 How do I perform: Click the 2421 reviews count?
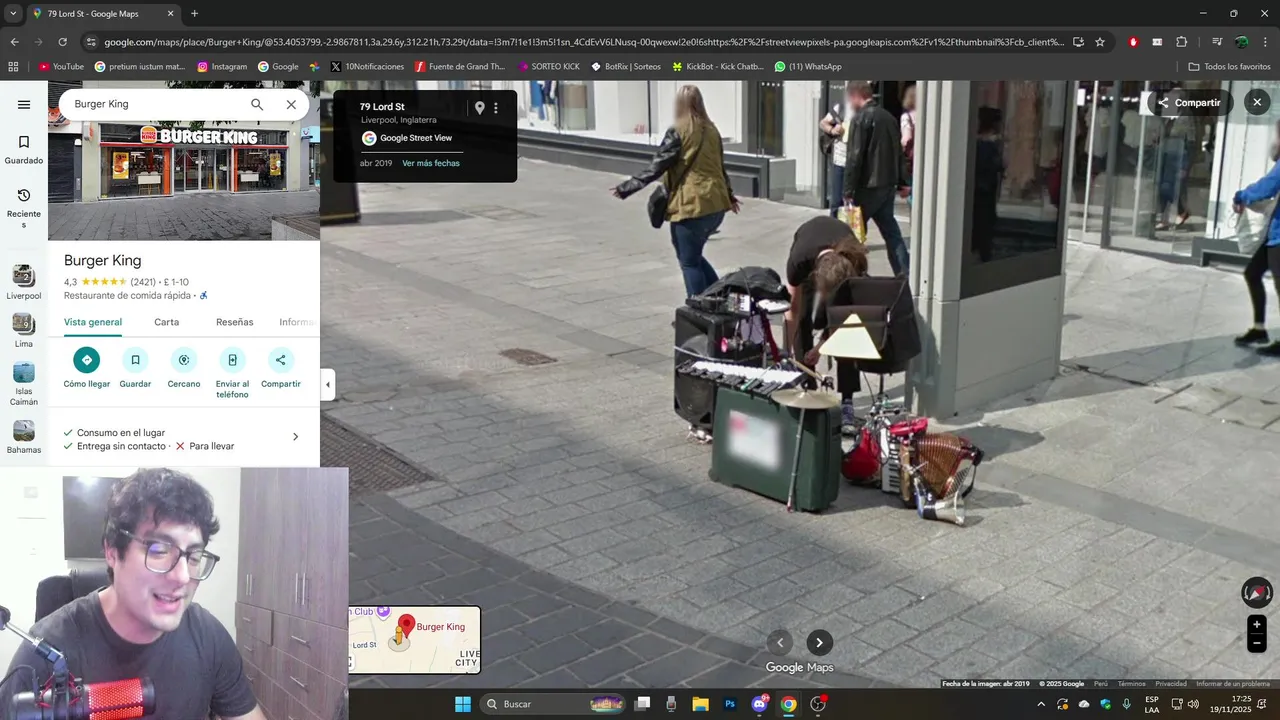point(143,282)
